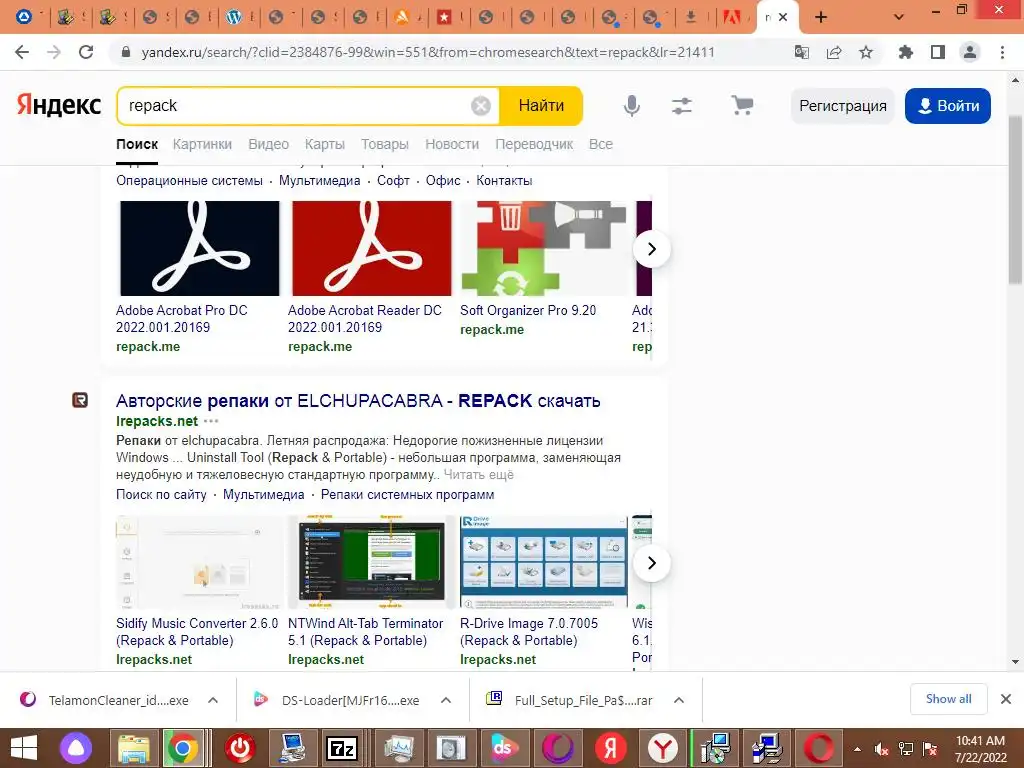Switch to the Переводчик tab
This screenshot has height=768, width=1024.
[x=534, y=144]
